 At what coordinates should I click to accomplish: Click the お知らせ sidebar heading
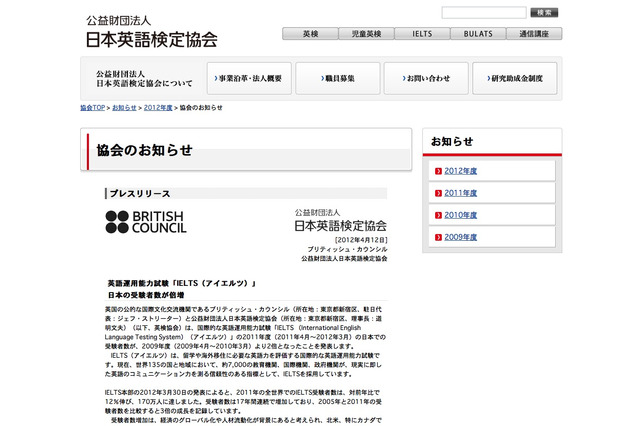[452, 142]
